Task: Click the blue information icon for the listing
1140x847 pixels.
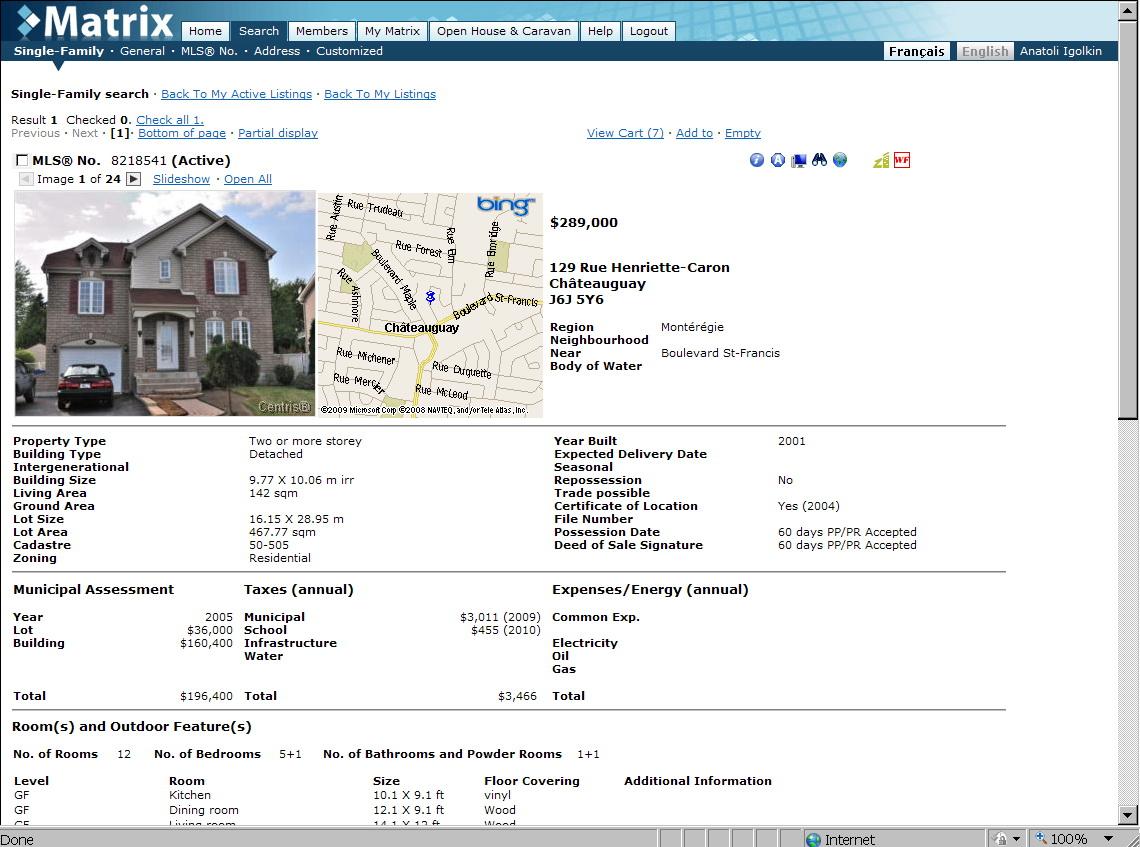Action: coord(757,160)
